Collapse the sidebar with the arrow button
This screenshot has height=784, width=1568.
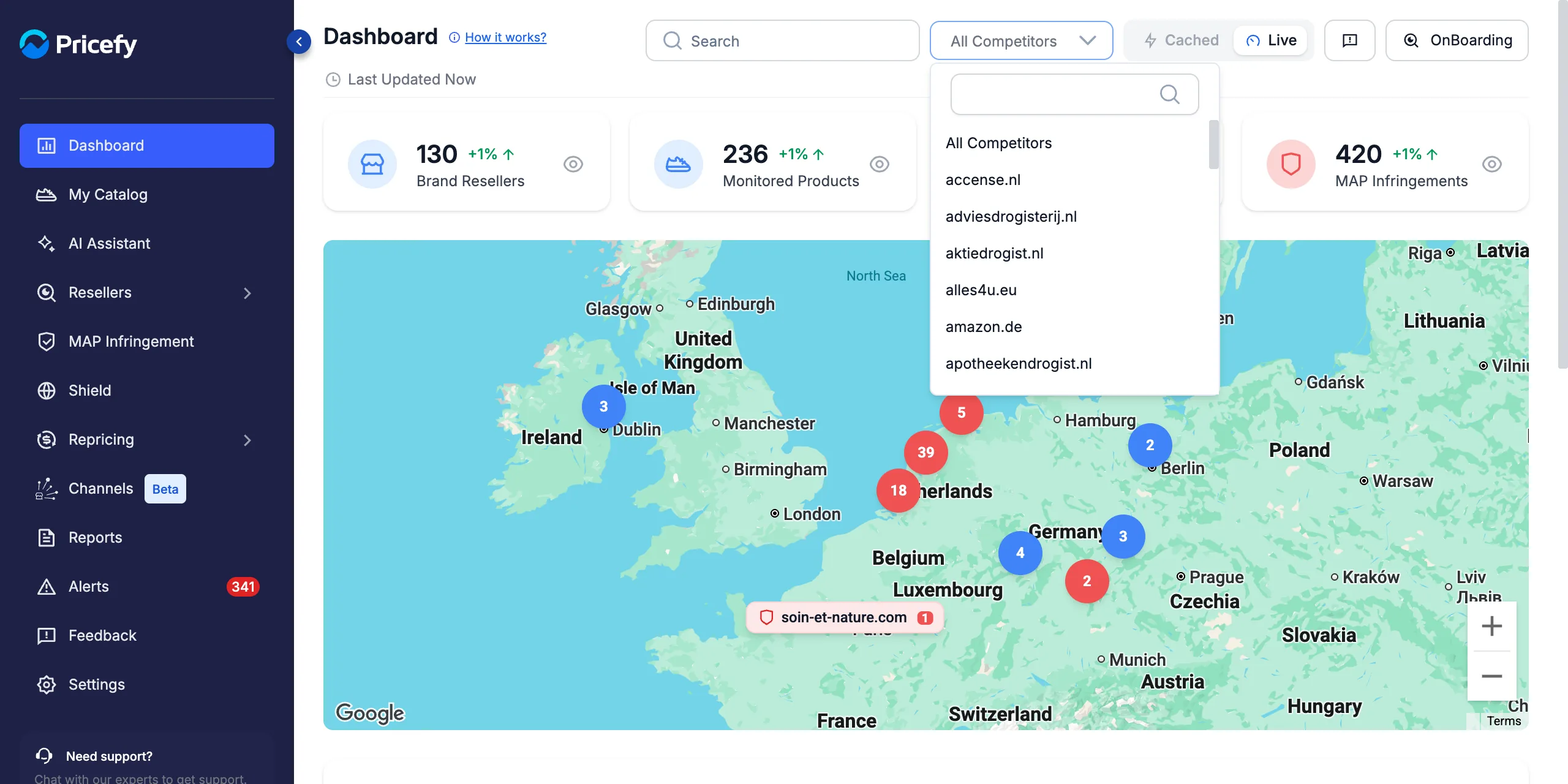click(299, 42)
